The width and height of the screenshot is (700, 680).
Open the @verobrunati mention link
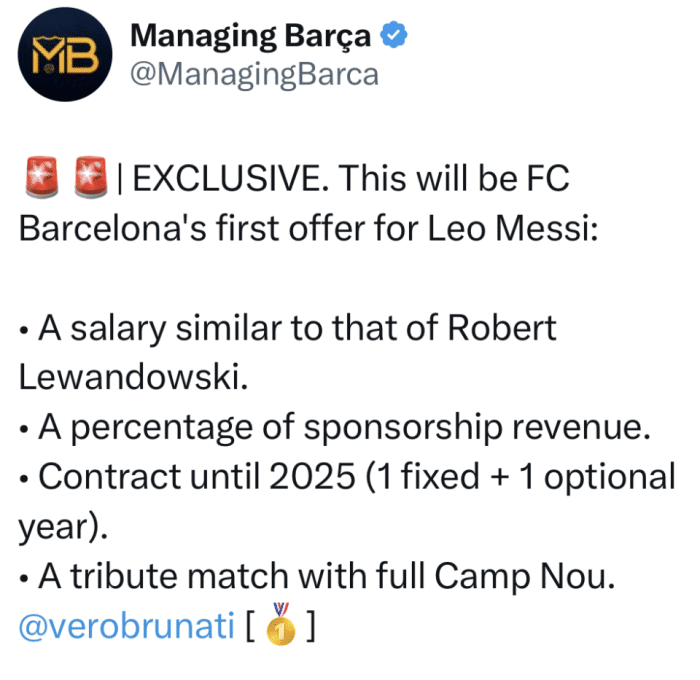click(125, 626)
